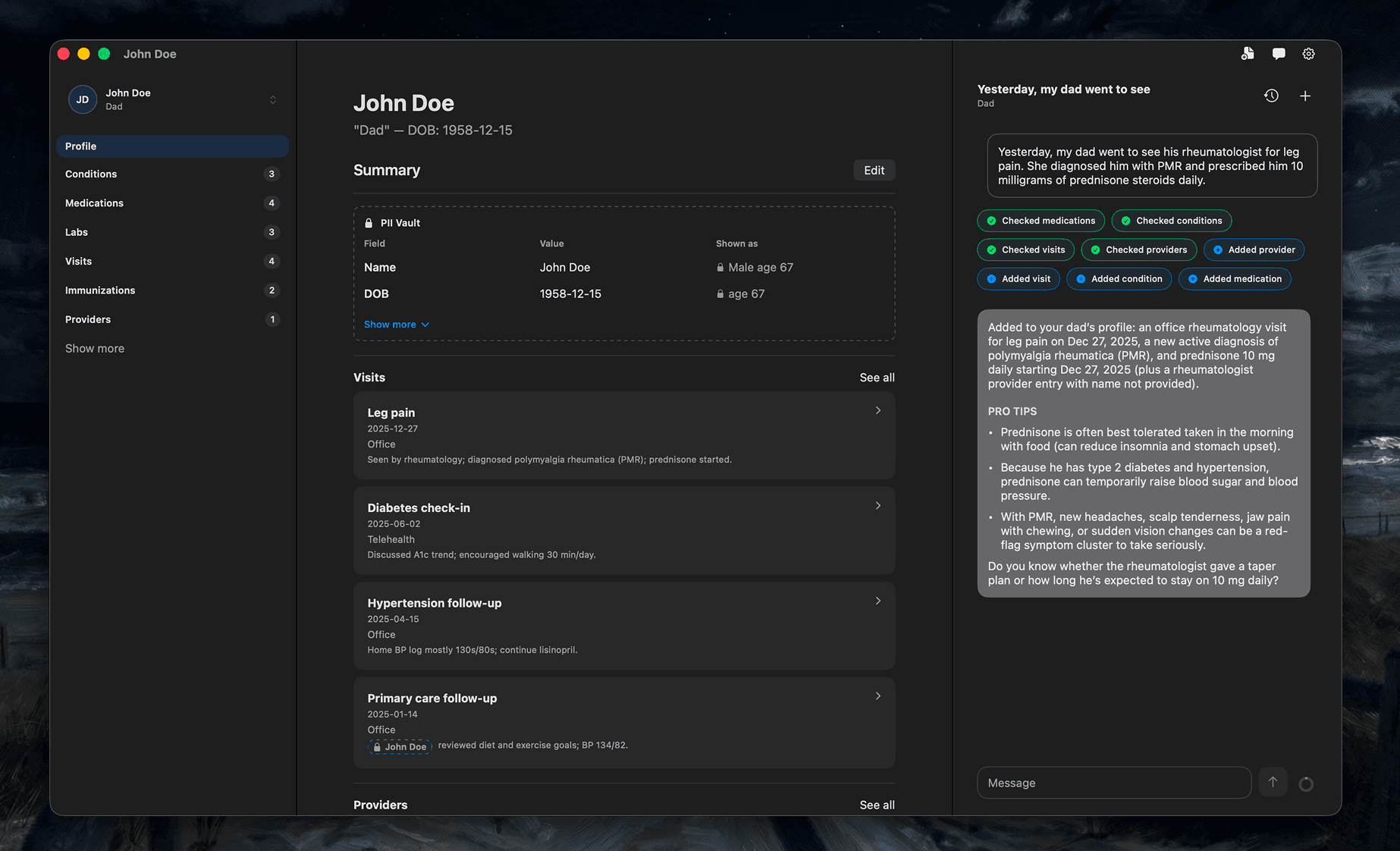The height and width of the screenshot is (851, 1400).
Task: Expand the Leg pain visit chevron
Action: [x=877, y=410]
